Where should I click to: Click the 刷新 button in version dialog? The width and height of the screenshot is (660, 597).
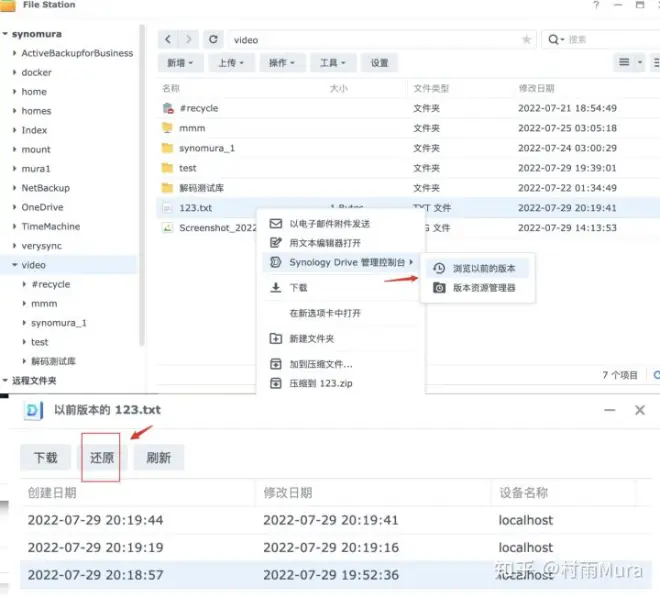(x=159, y=457)
